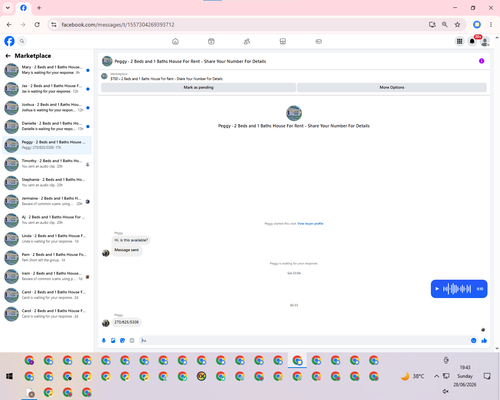This screenshot has width=500, height=400.
Task: Open a new browser tab
Action: tap(39, 8)
